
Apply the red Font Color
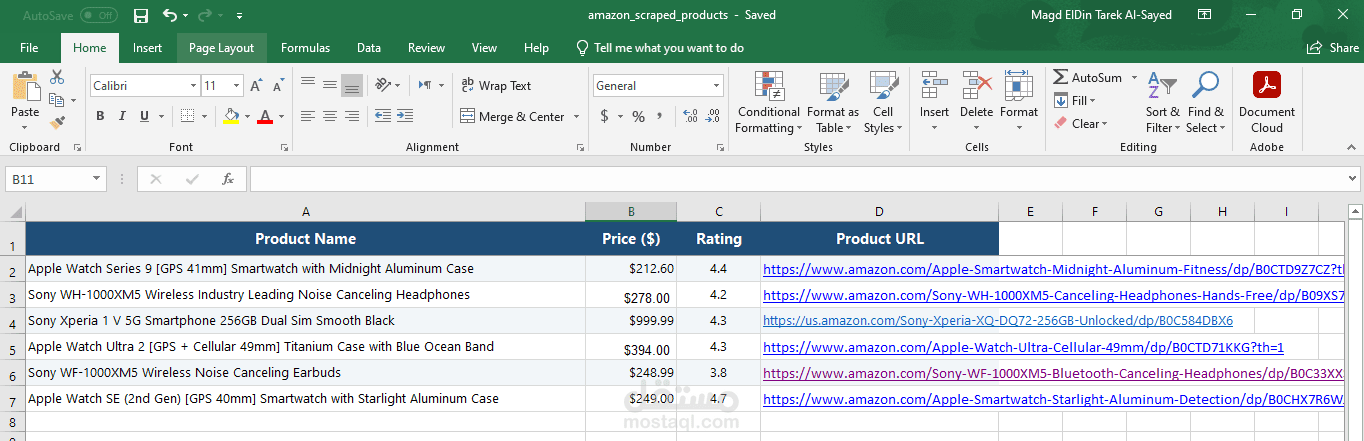pos(265,117)
